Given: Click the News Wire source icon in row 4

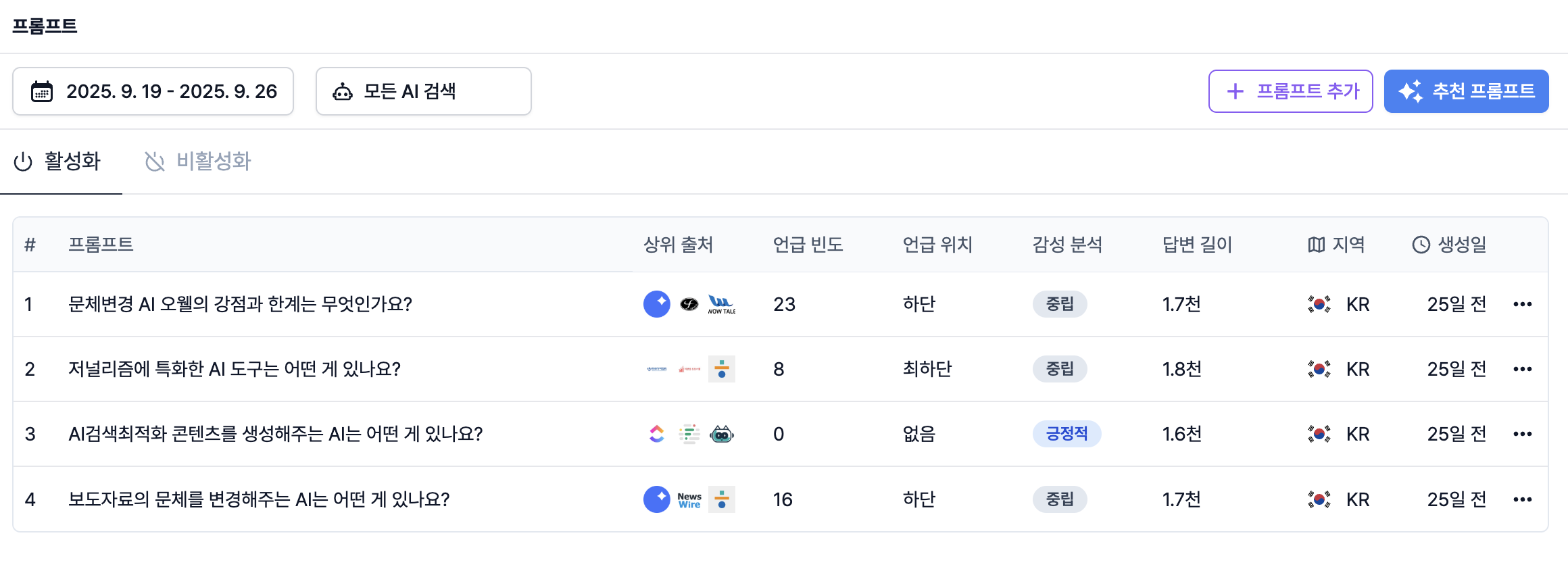Looking at the screenshot, I should tap(689, 500).
